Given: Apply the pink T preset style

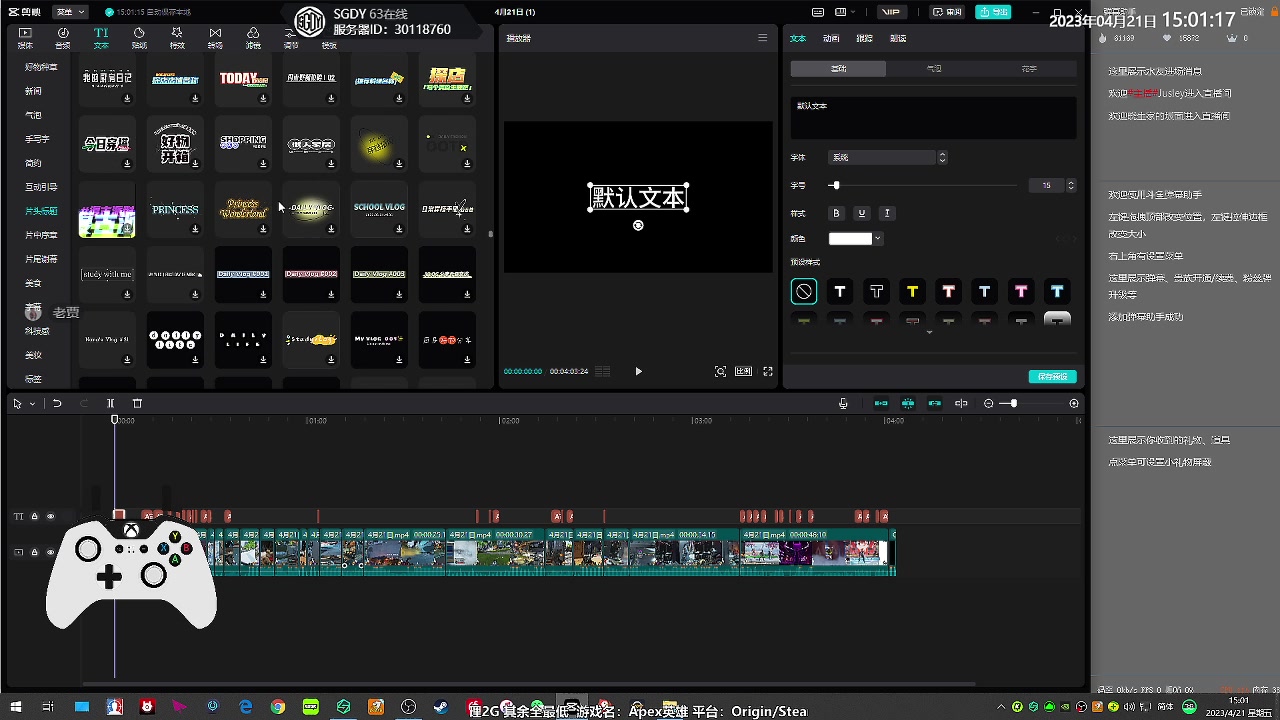Looking at the screenshot, I should tap(1021, 291).
